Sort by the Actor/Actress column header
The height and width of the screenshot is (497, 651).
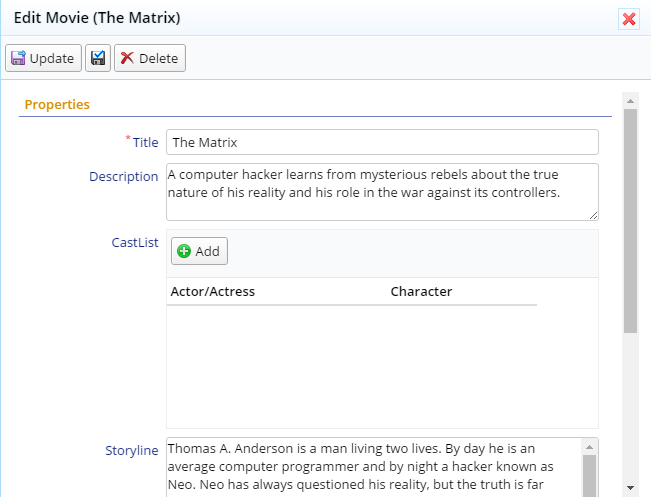coord(211,292)
